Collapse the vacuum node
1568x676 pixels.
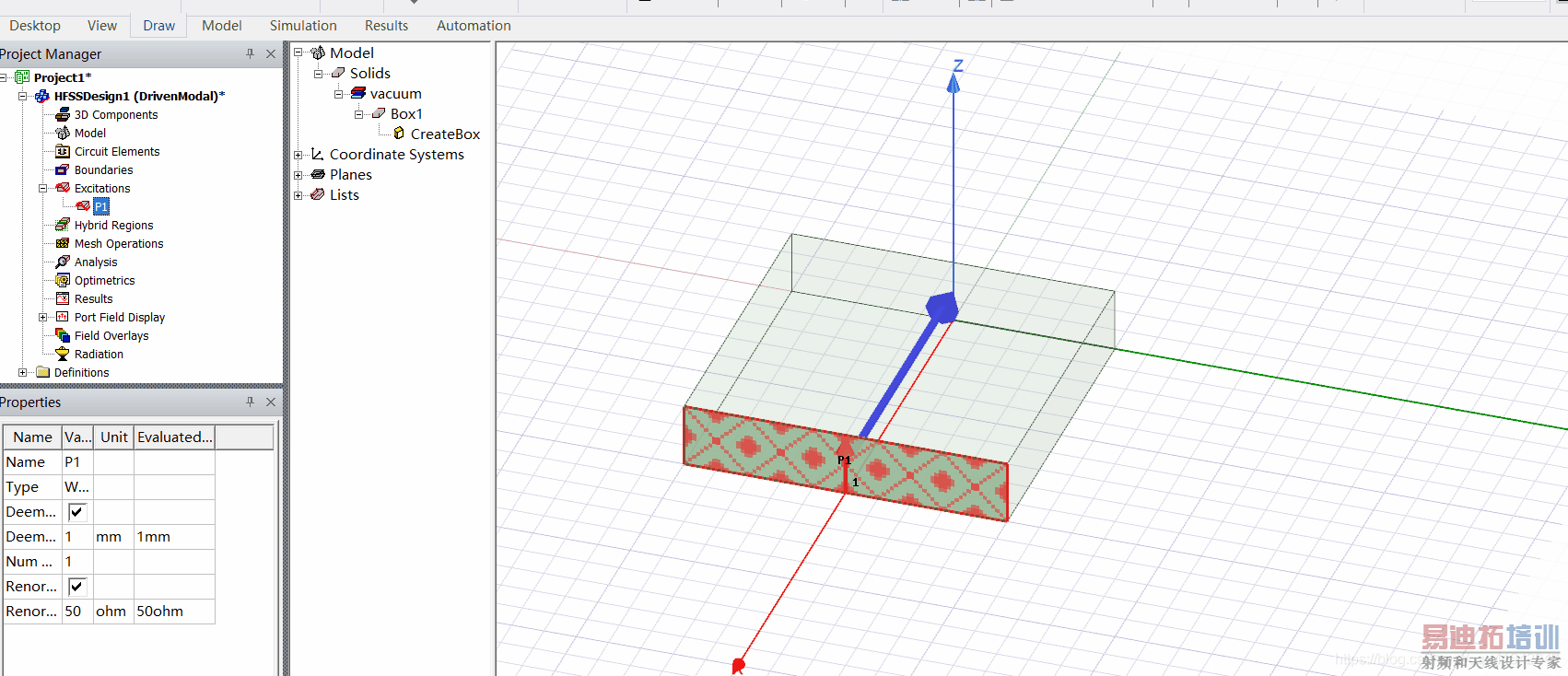point(339,93)
